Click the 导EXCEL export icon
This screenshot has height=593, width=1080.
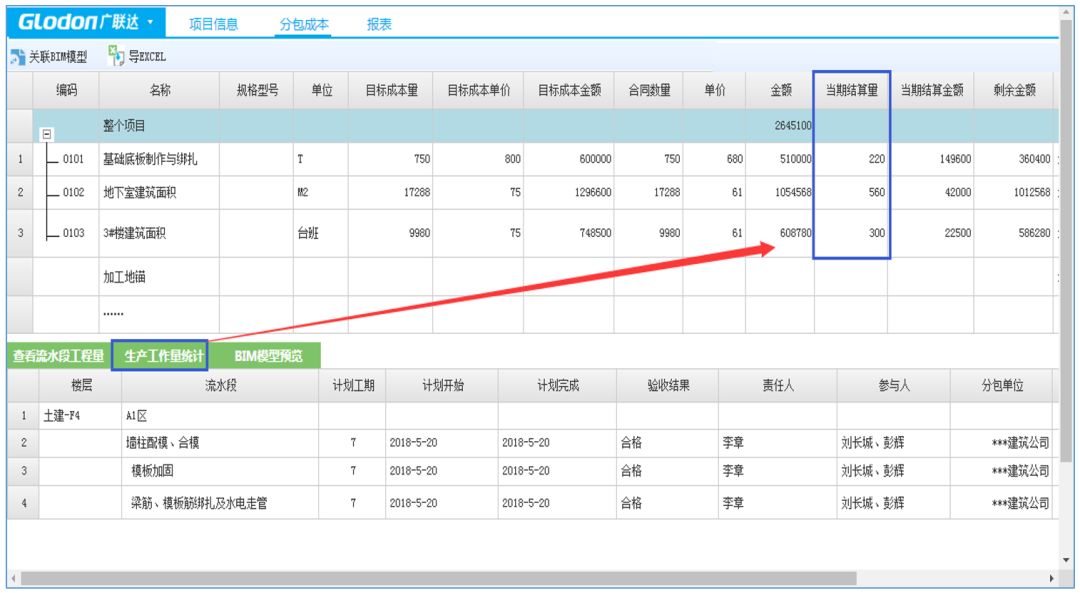tap(117, 56)
